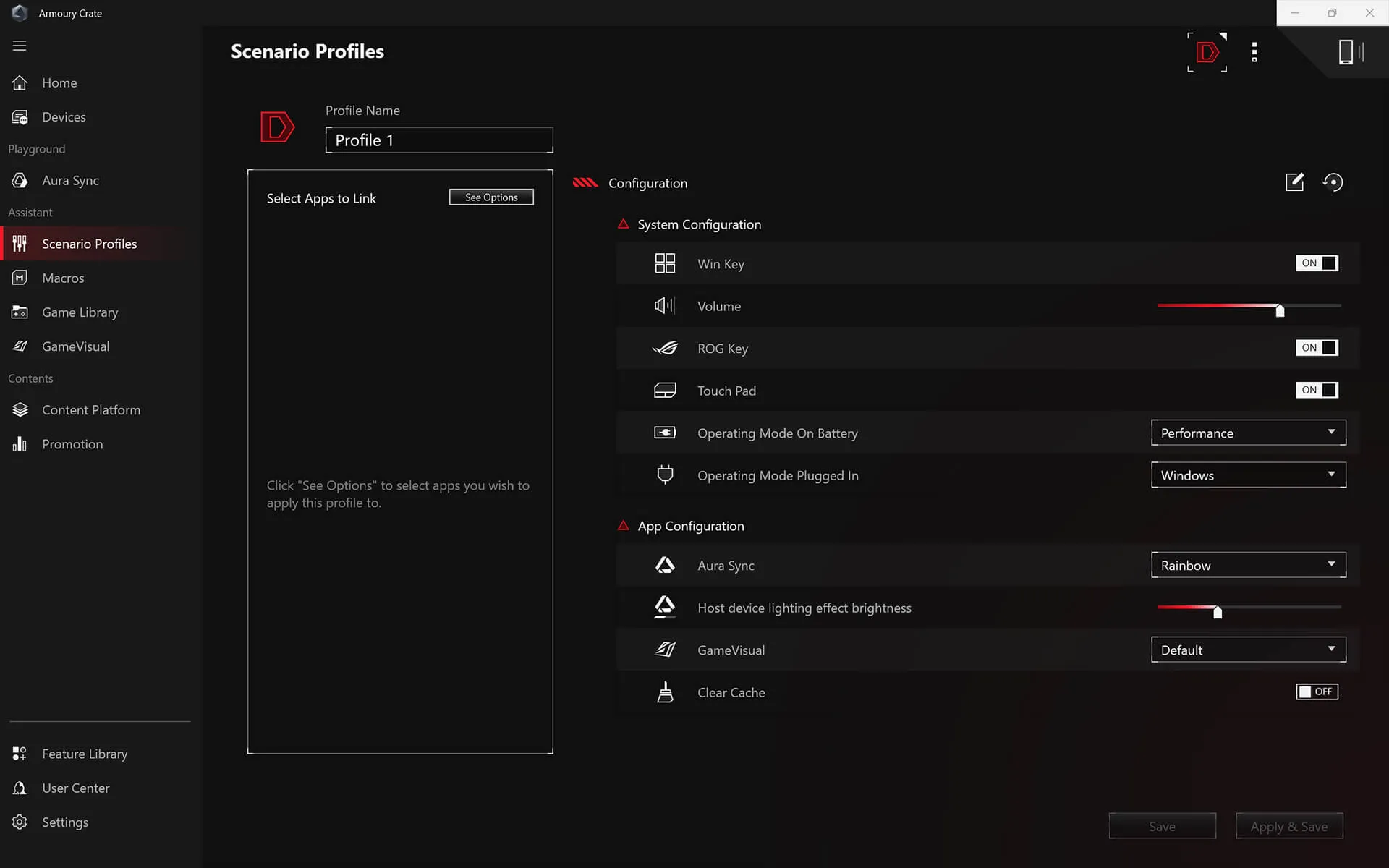This screenshot has height=868, width=1389.
Task: Open the GameVisual Default dropdown
Action: coord(1248,650)
